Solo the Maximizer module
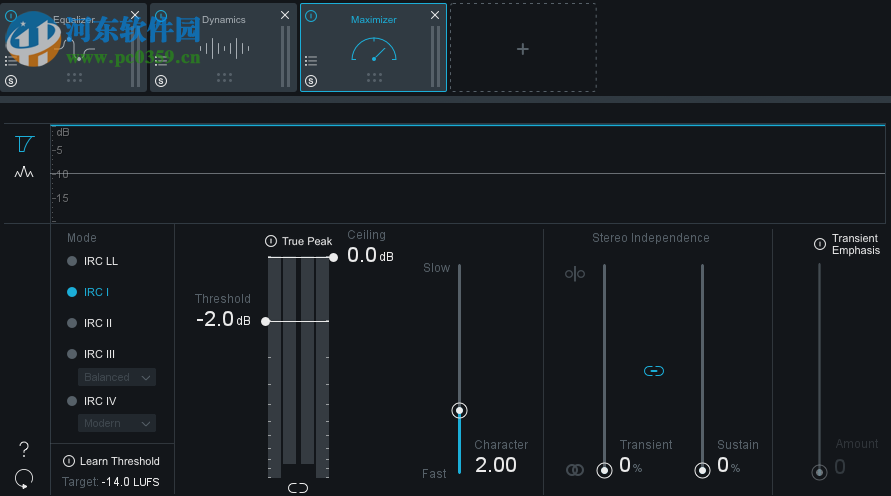Viewport: 891px width, 496px height. [x=311, y=81]
